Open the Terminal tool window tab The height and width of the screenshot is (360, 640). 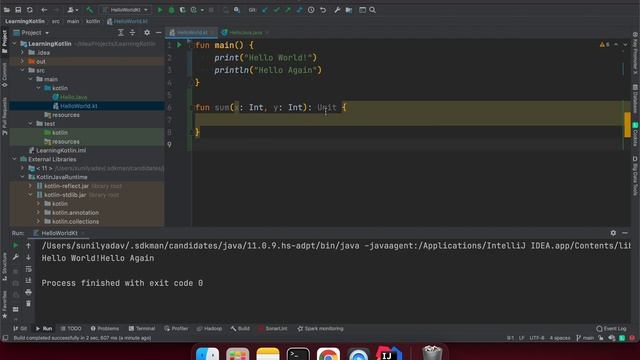[142, 329]
